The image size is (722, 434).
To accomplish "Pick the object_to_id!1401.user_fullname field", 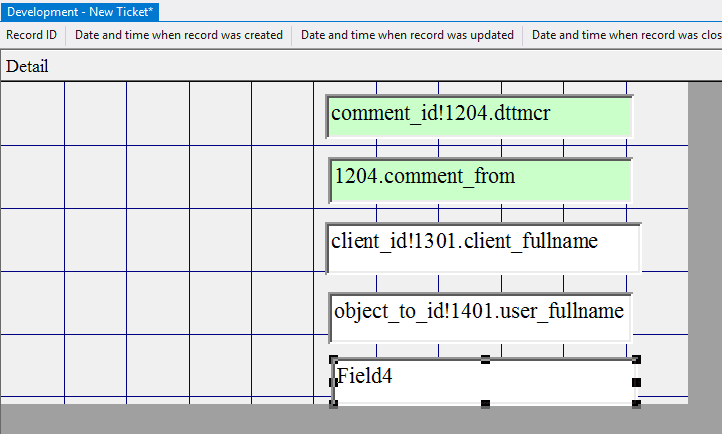I will (x=480, y=314).
